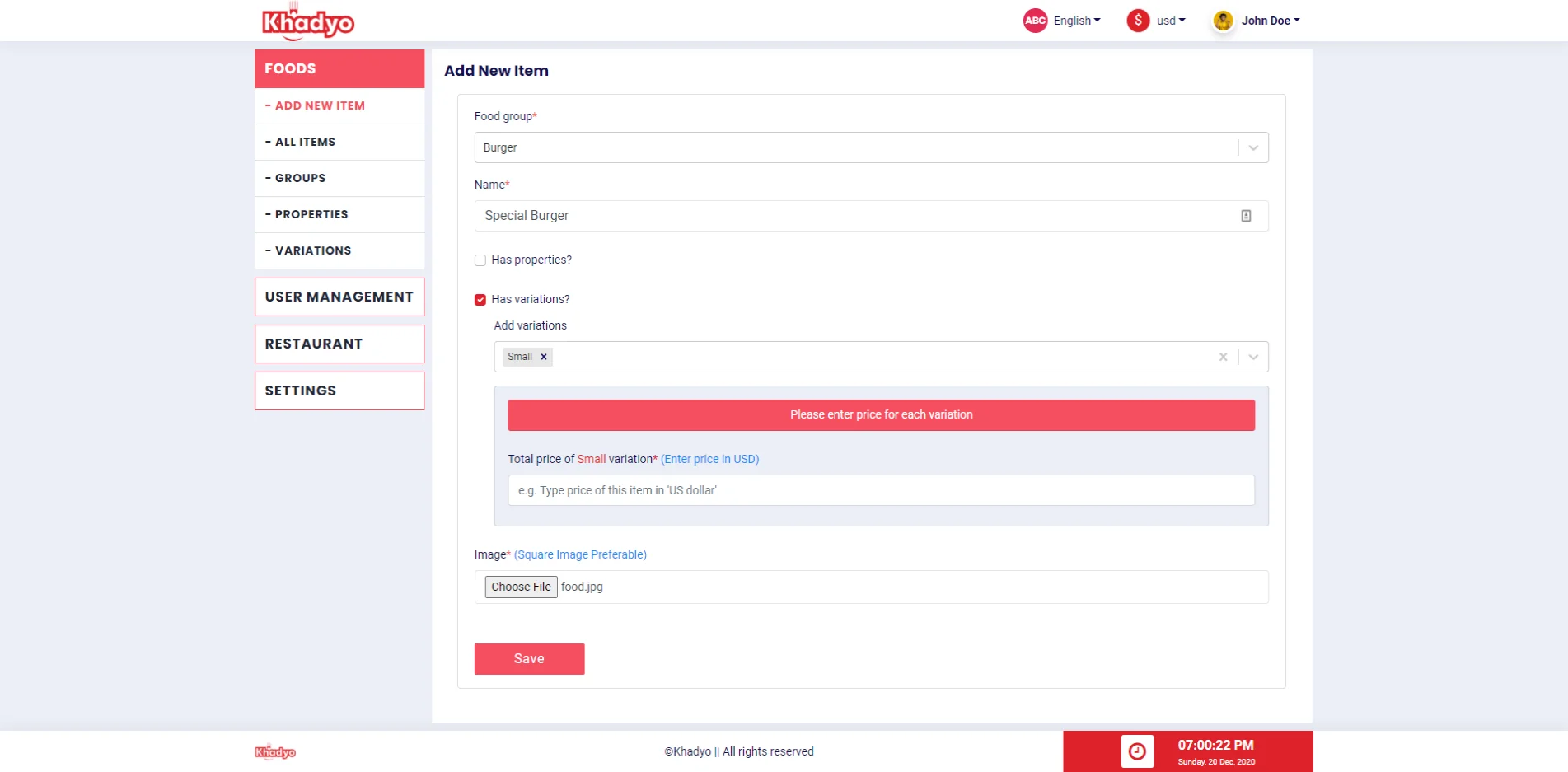Click the '07:00:22 PM' time display
The height and width of the screenshot is (772, 1568).
1215,745
